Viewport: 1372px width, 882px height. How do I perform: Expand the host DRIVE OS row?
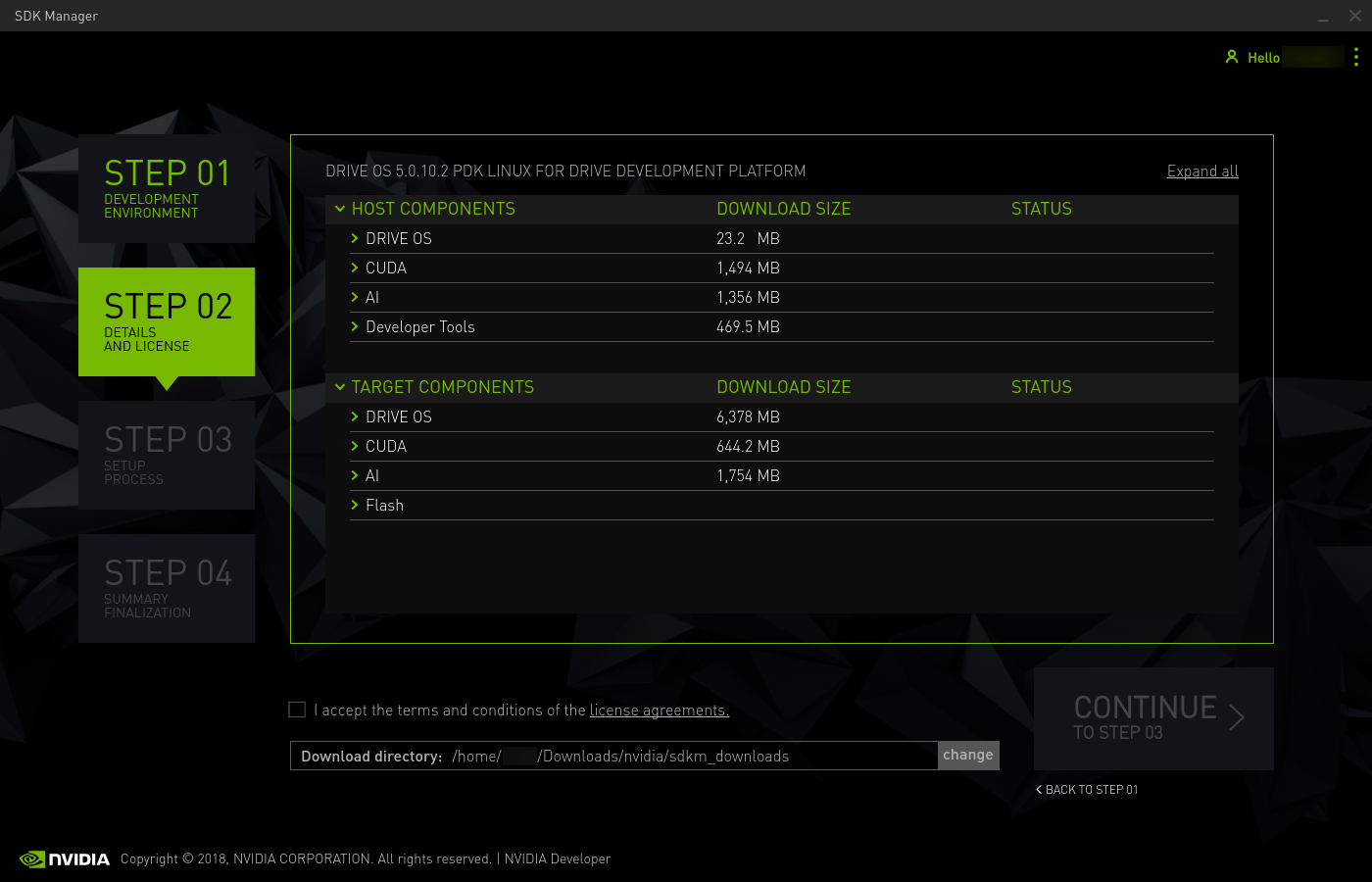click(355, 238)
